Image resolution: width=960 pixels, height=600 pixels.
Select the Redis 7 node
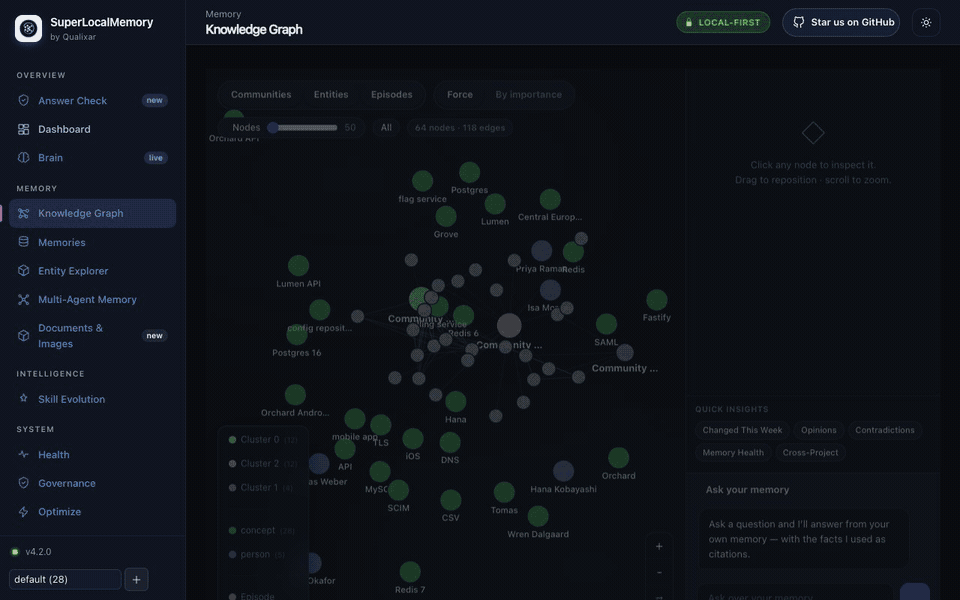[x=410, y=572]
